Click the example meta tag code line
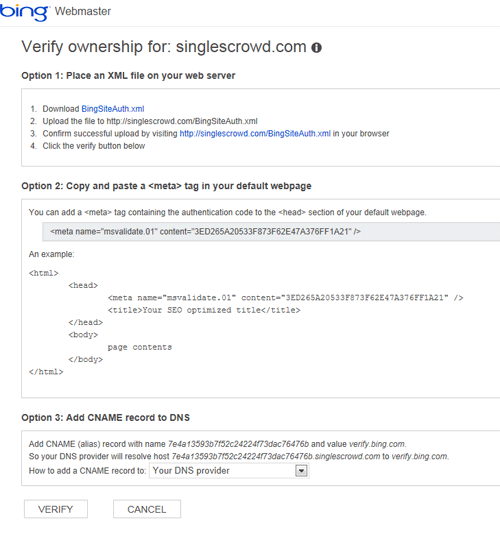The image size is (500, 547). click(x=285, y=298)
